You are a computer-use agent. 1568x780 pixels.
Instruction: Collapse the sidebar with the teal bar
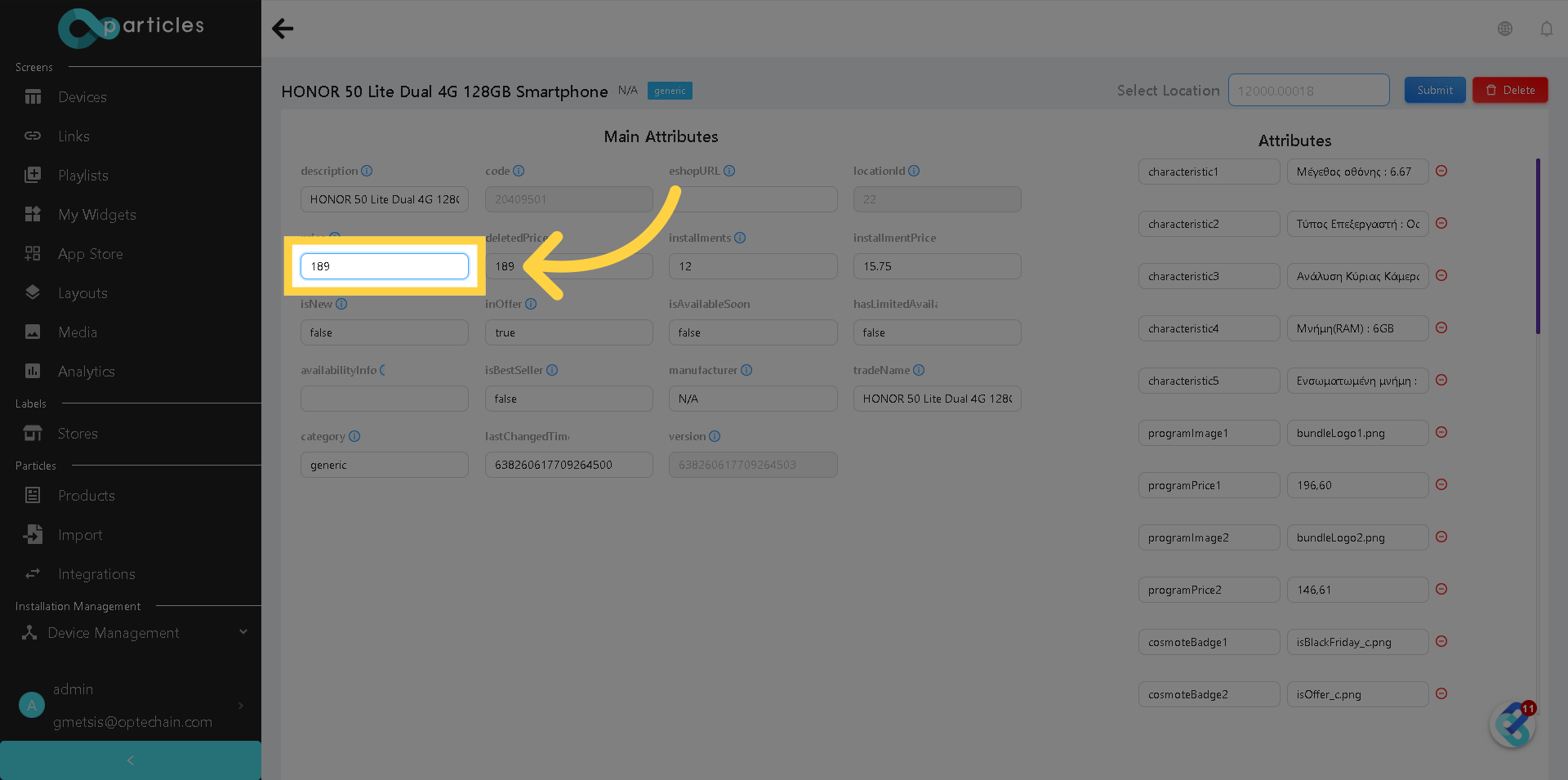(x=131, y=760)
